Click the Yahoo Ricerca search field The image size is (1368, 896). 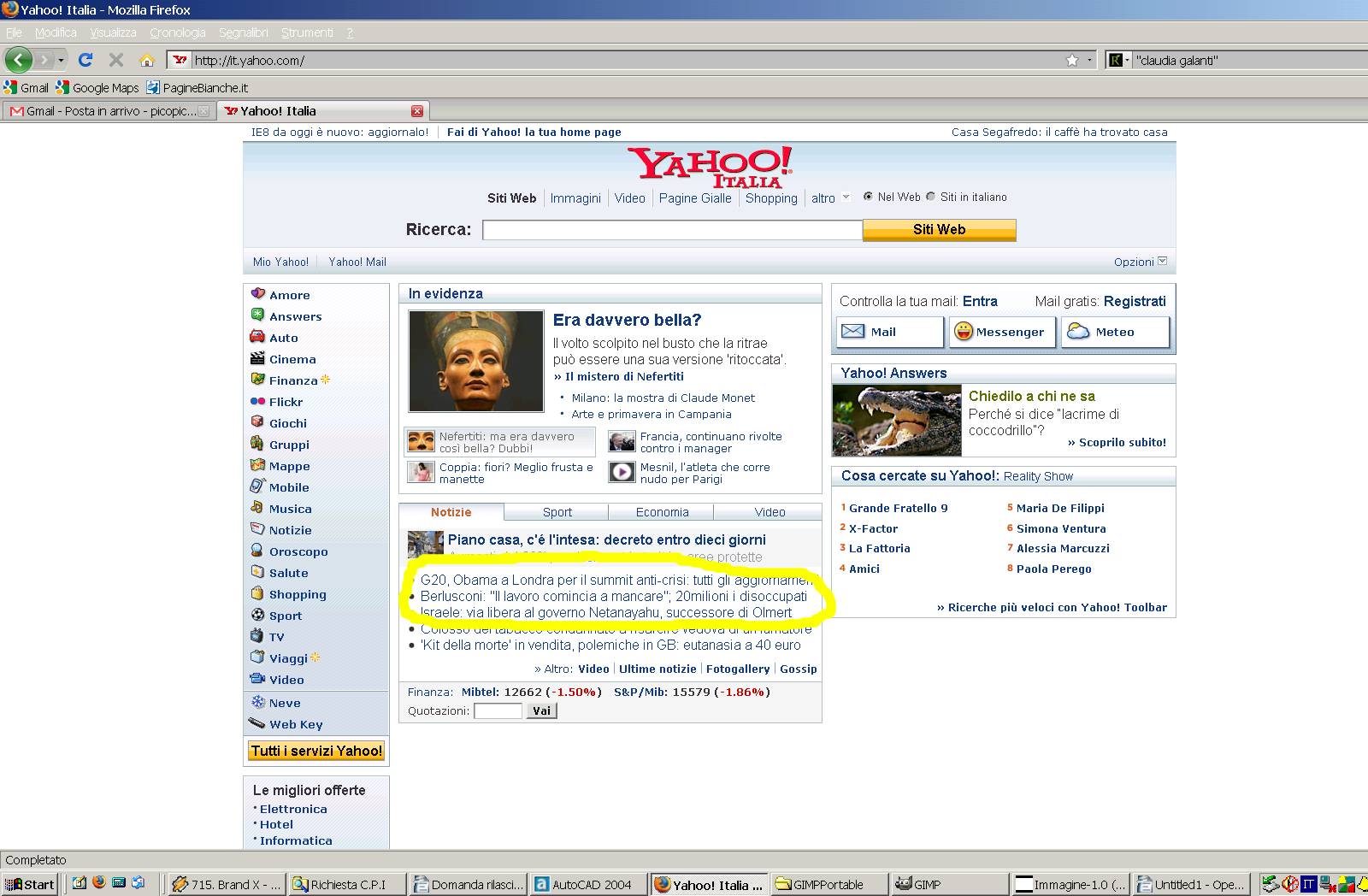point(672,229)
